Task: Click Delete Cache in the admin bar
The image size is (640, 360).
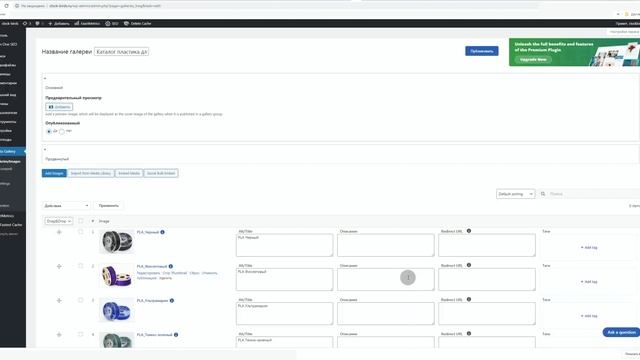Action: pyautogui.click(x=138, y=23)
